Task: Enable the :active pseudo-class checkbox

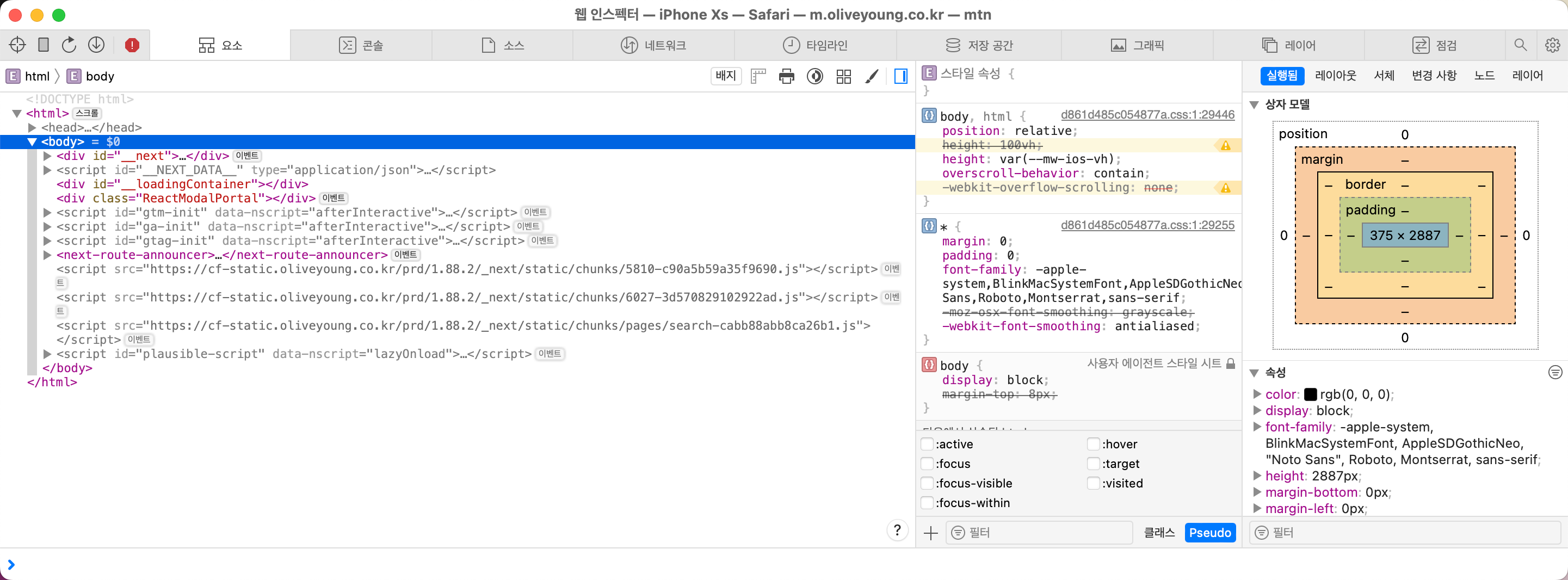Action: click(x=927, y=443)
